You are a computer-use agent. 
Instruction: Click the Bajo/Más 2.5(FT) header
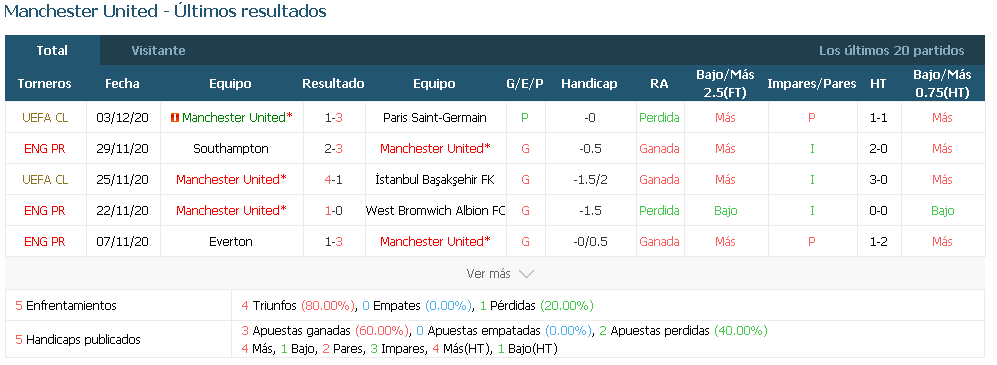725,83
